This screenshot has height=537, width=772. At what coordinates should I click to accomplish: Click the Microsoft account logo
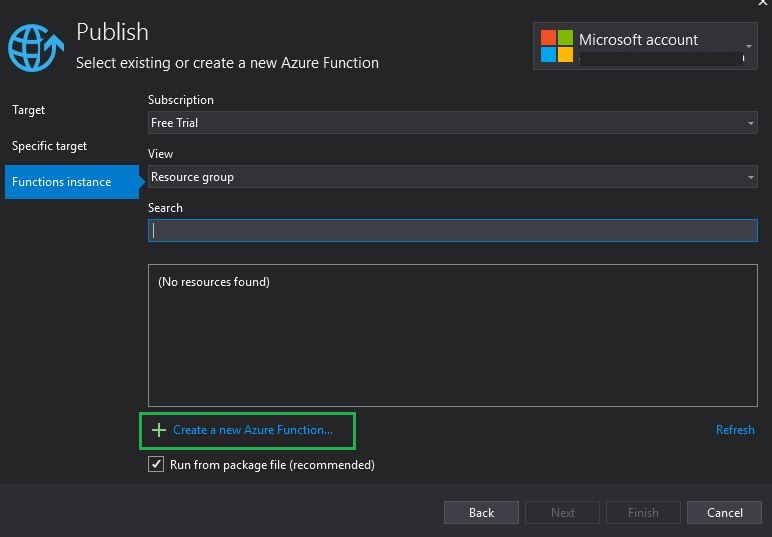pos(557,46)
